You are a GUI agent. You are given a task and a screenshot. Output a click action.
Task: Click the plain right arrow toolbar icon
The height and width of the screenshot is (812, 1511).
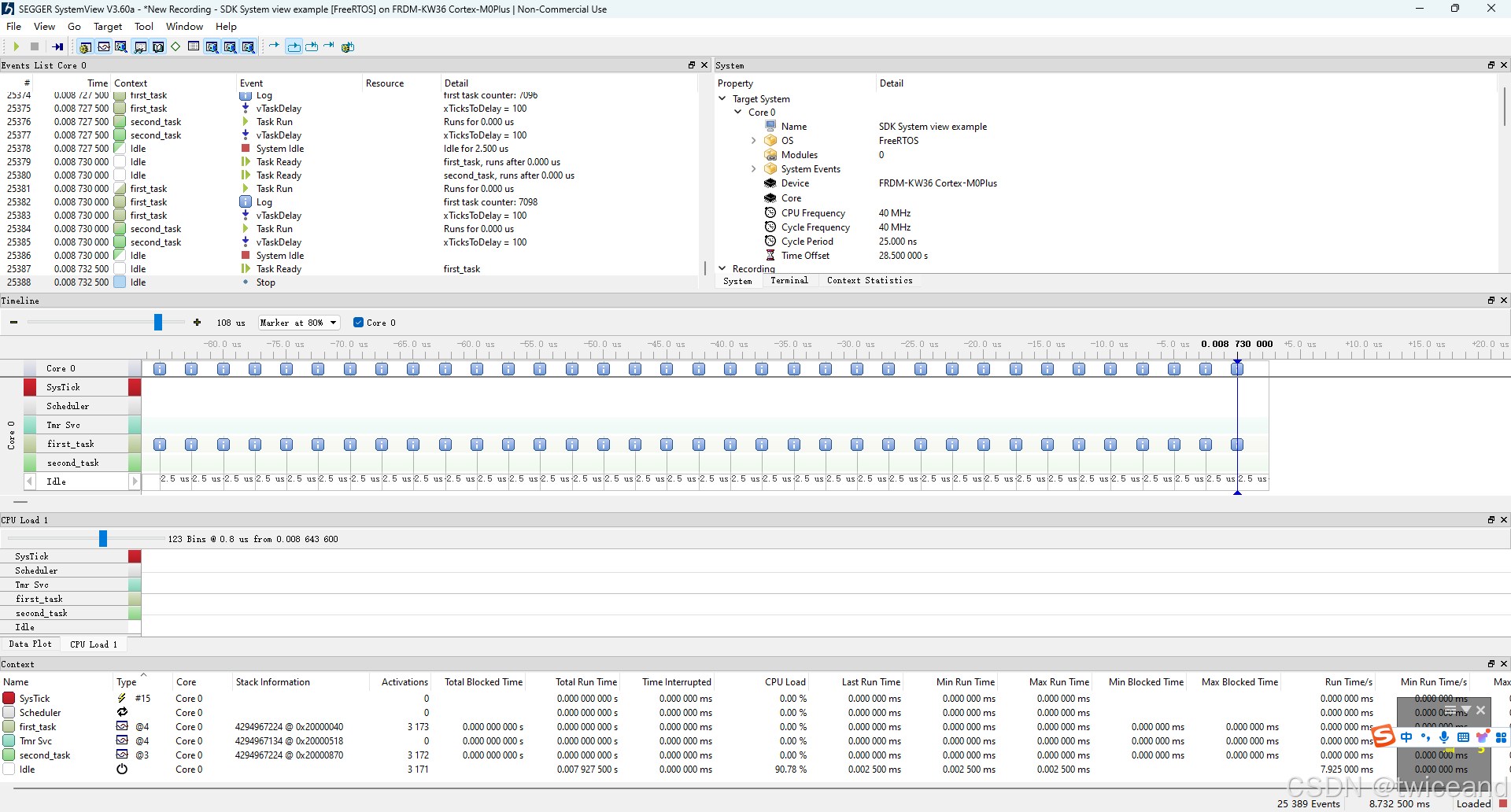tap(274, 46)
